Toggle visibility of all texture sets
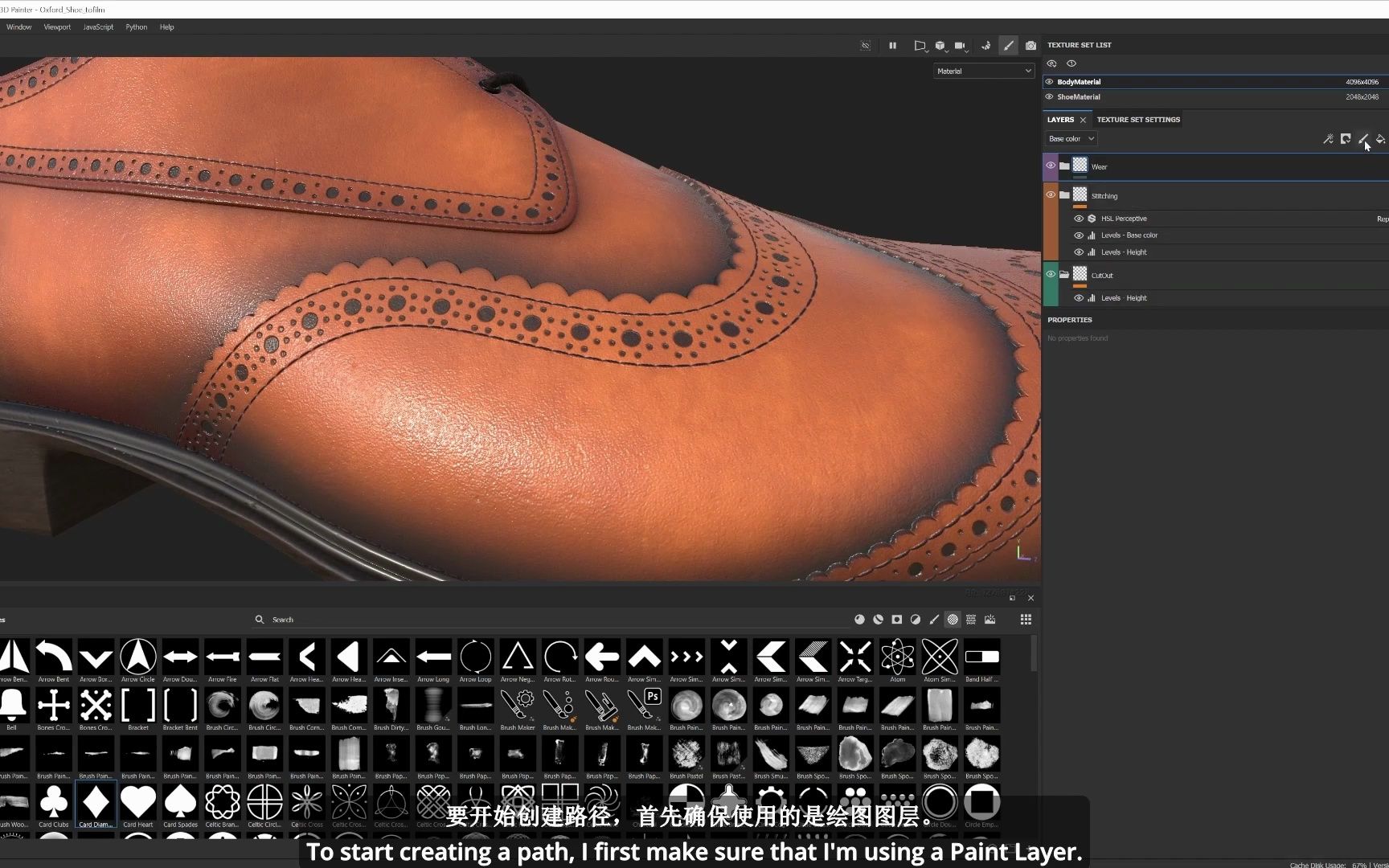Image resolution: width=1389 pixels, height=868 pixels. (1051, 63)
